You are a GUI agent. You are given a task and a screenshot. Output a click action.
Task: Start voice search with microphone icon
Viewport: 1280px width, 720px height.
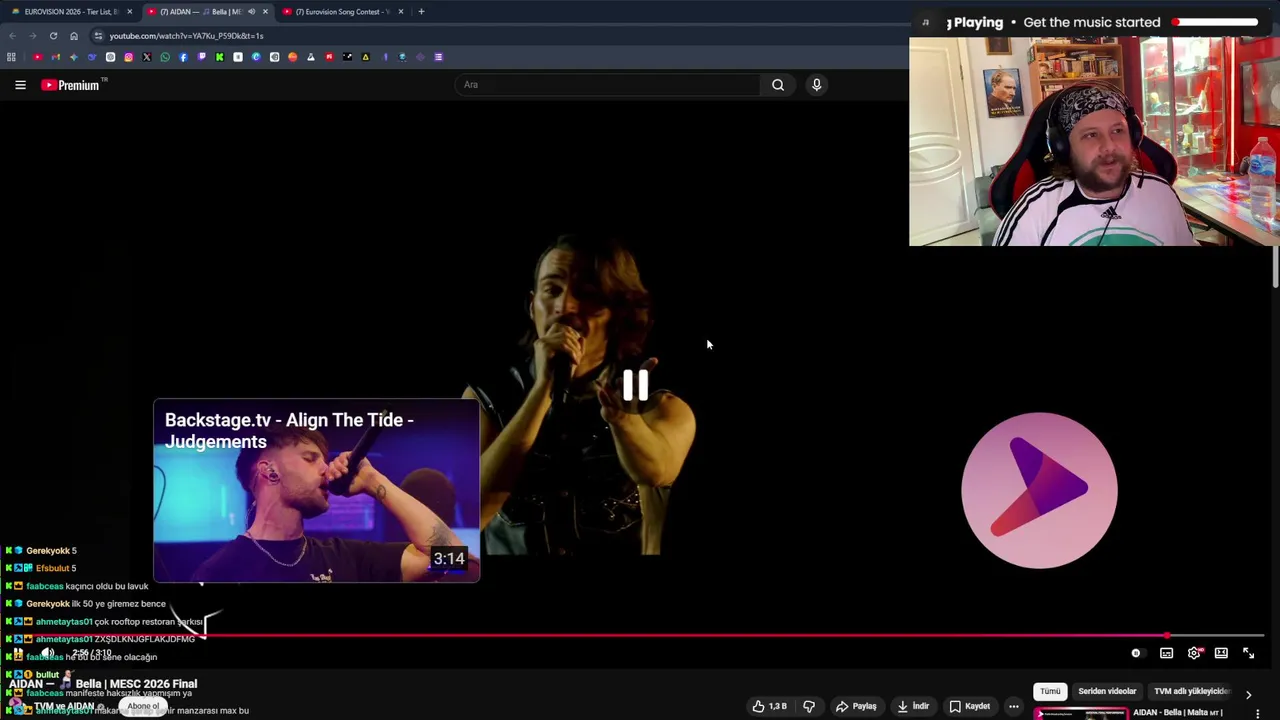tap(816, 85)
